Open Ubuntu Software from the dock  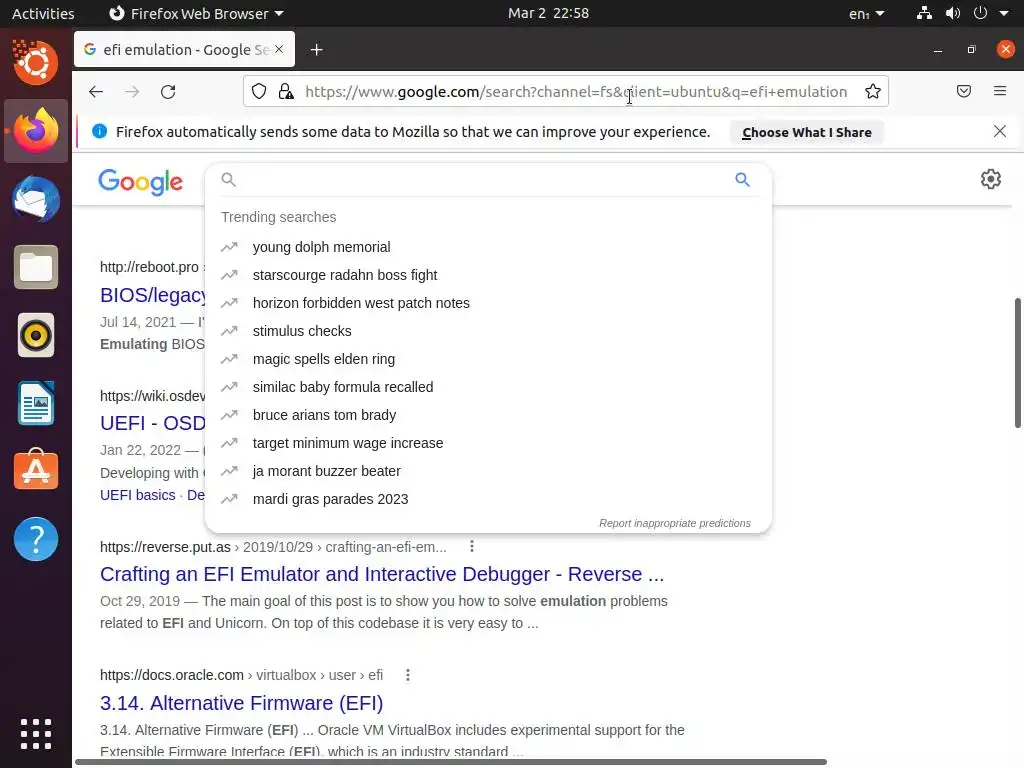36,470
